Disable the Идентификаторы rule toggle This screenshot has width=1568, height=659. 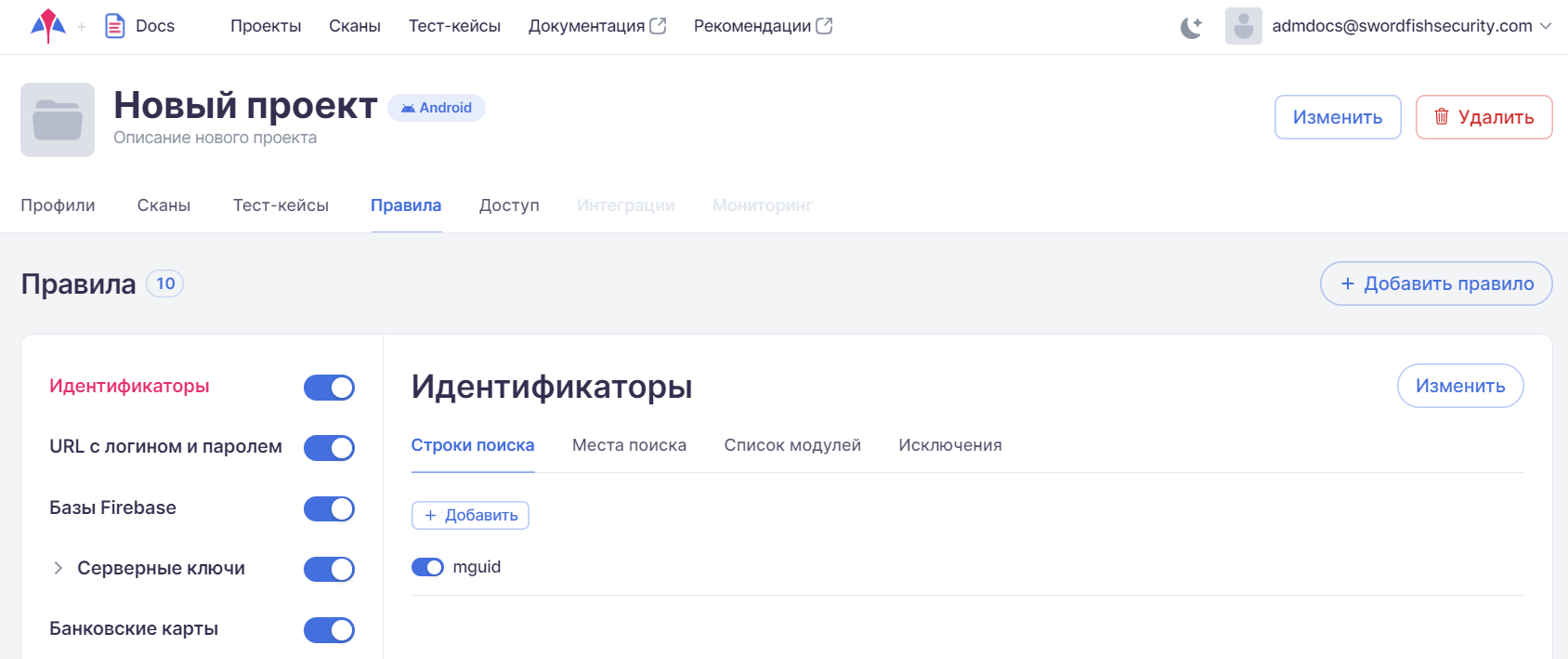(x=329, y=388)
